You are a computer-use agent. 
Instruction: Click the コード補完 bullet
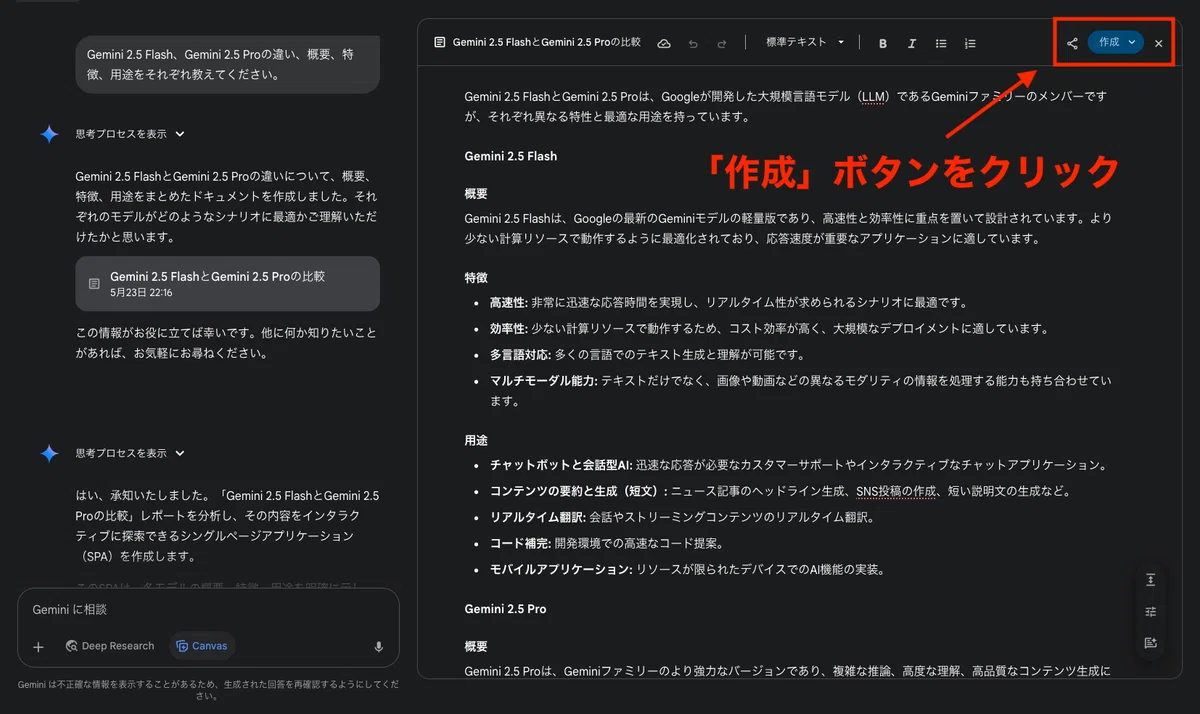[x=606, y=543]
